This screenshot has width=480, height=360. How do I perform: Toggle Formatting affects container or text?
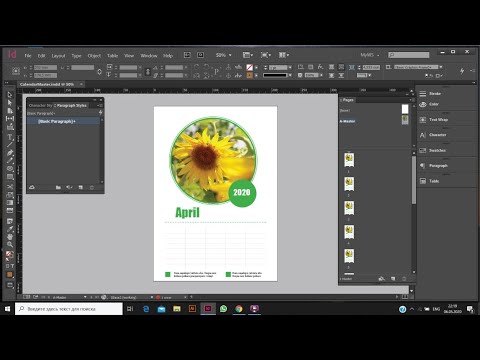pos(10,266)
